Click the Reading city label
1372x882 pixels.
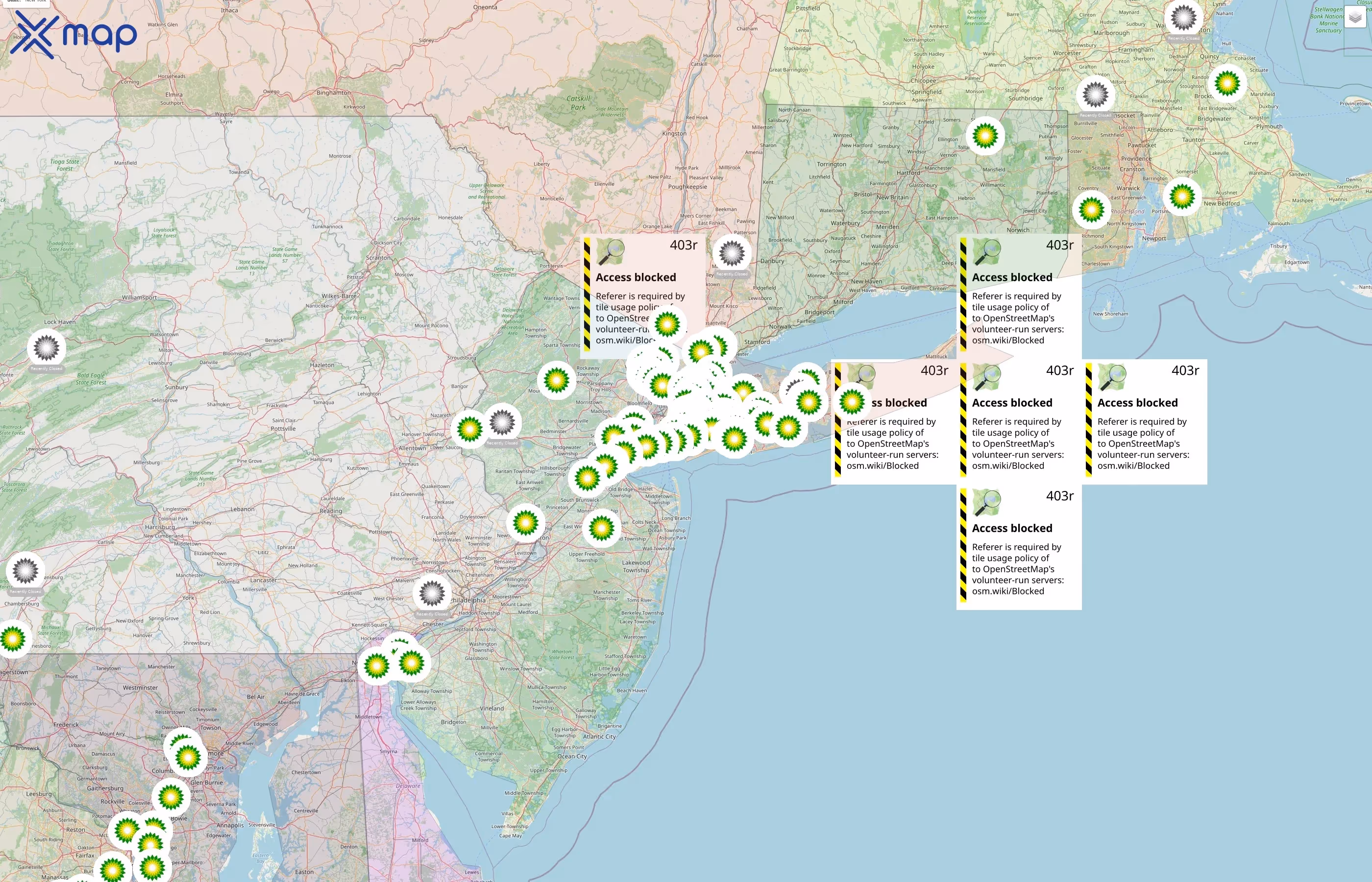pos(331,511)
